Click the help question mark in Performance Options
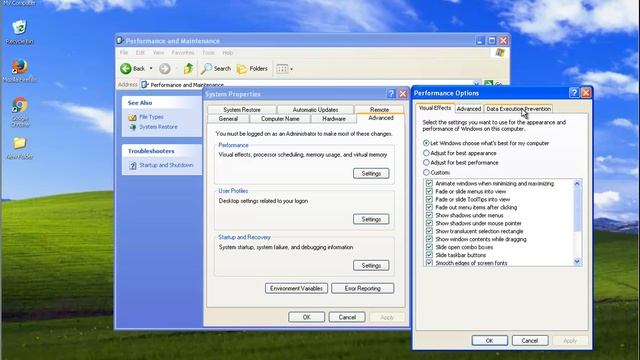Image resolution: width=640 pixels, height=360 pixels. pyautogui.click(x=574, y=93)
